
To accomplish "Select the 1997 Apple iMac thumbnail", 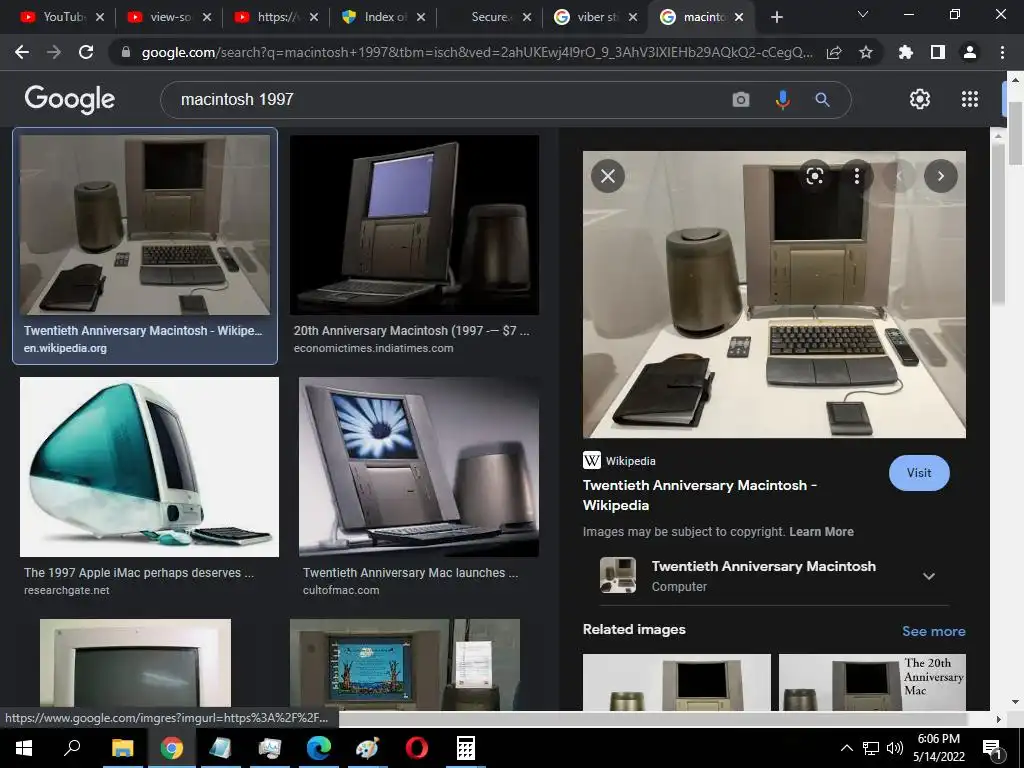I will (149, 467).
